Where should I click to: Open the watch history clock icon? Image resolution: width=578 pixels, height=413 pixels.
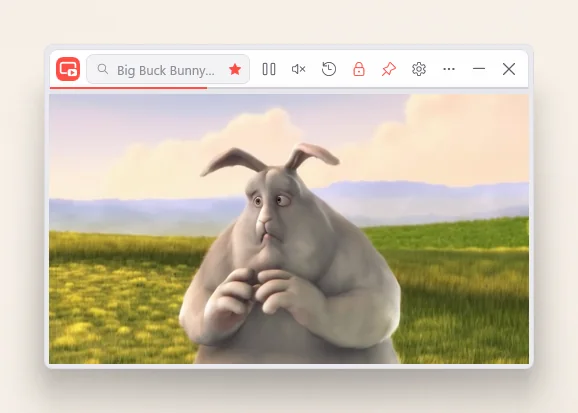pyautogui.click(x=329, y=69)
